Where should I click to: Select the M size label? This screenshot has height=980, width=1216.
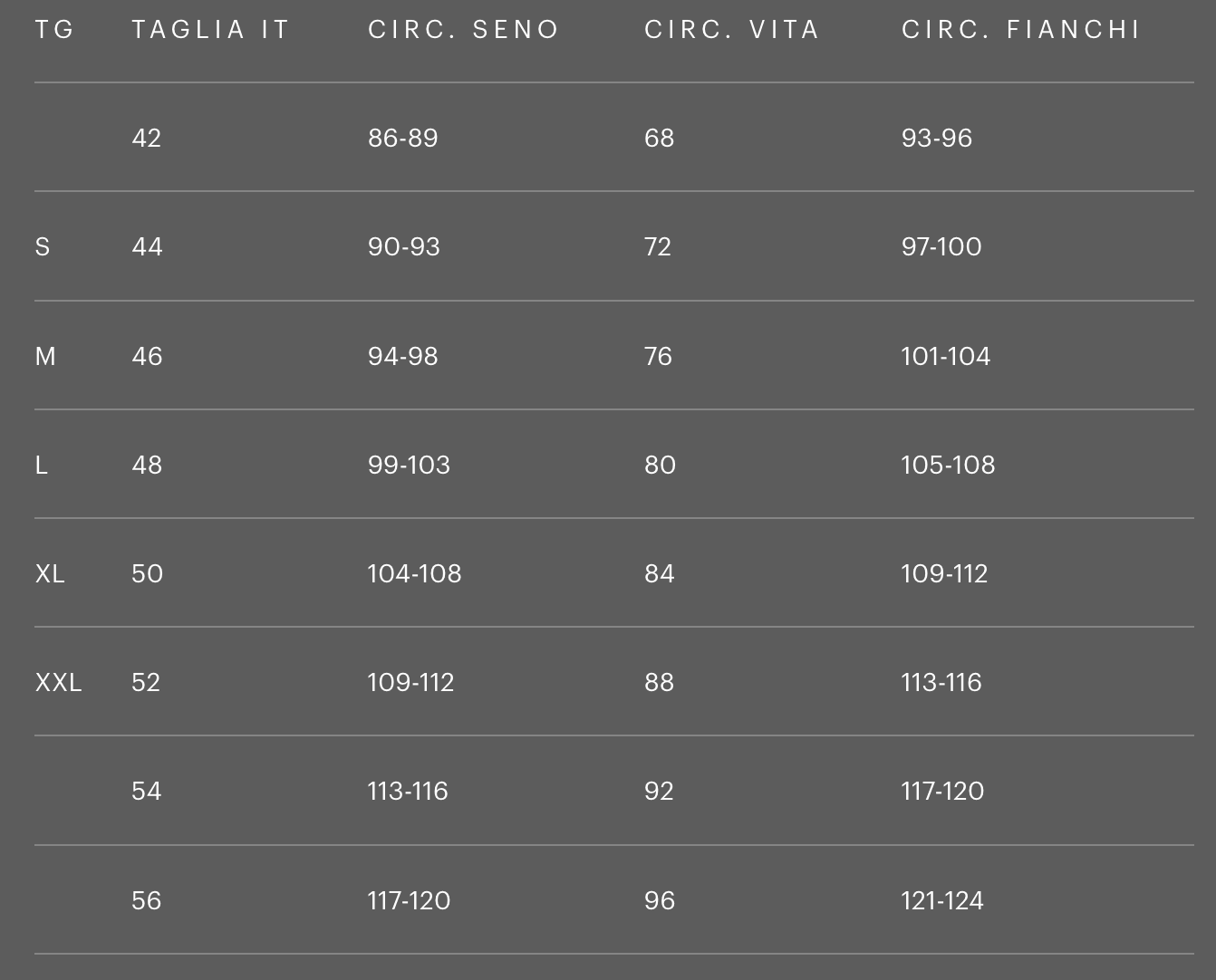click(x=45, y=357)
